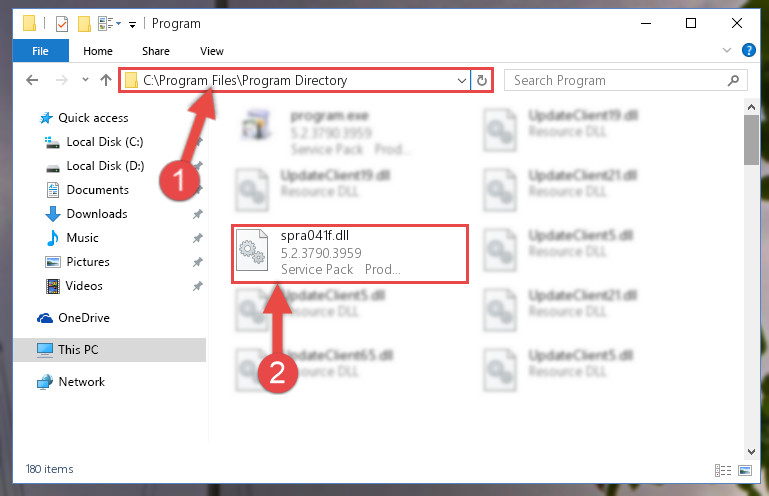Switch to large icons view in status bar
The width and height of the screenshot is (769, 496).
[x=744, y=470]
